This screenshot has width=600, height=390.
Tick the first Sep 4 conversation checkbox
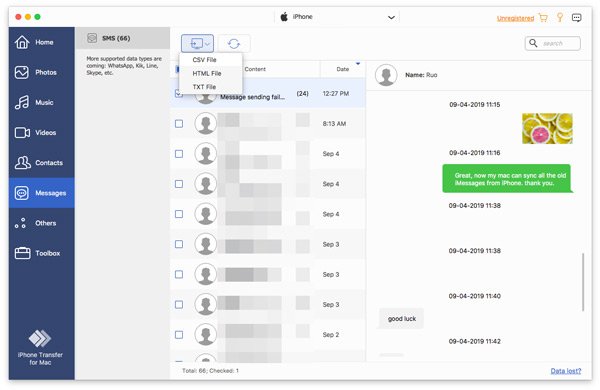coord(179,154)
